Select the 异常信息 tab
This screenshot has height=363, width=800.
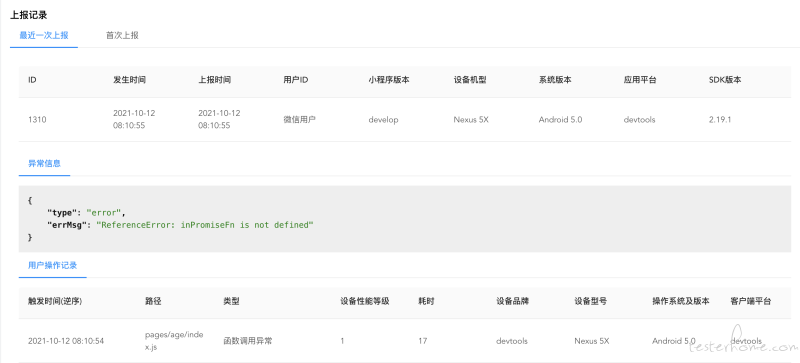[x=44, y=164]
